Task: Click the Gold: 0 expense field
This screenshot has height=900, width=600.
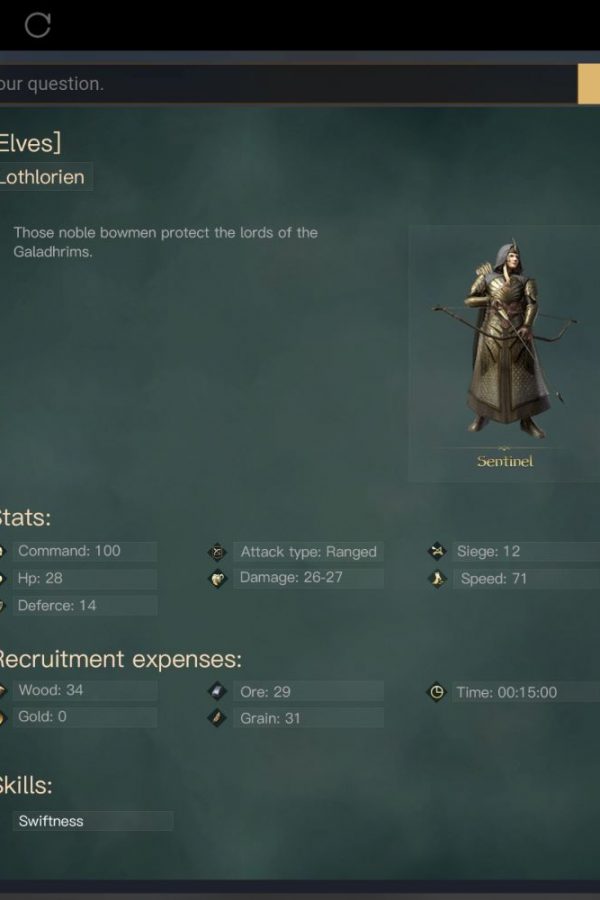Action: pyautogui.click(x=84, y=717)
